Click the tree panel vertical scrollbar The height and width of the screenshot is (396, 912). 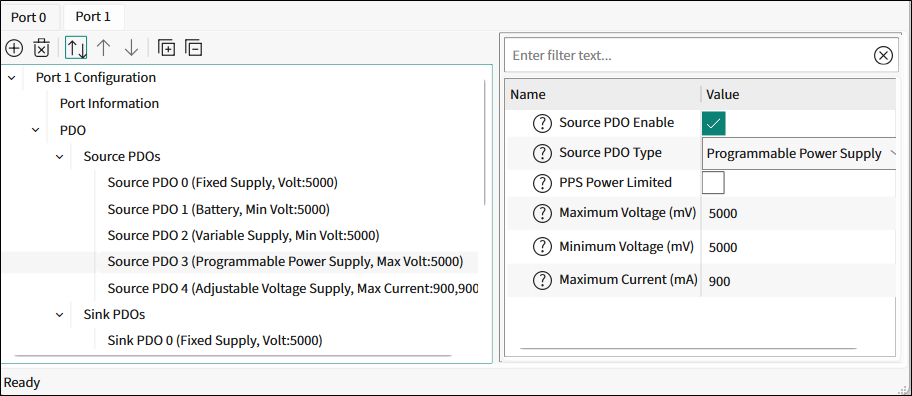(x=484, y=142)
